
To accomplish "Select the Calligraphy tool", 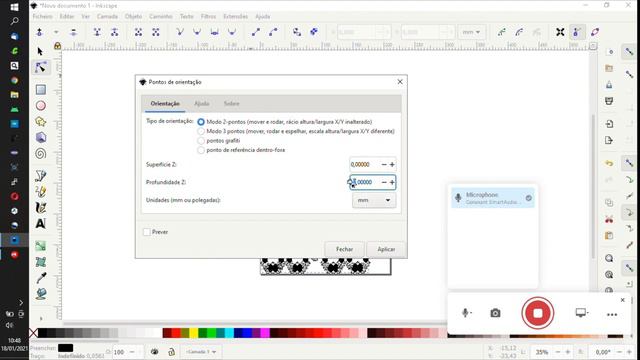I will pos(40,207).
